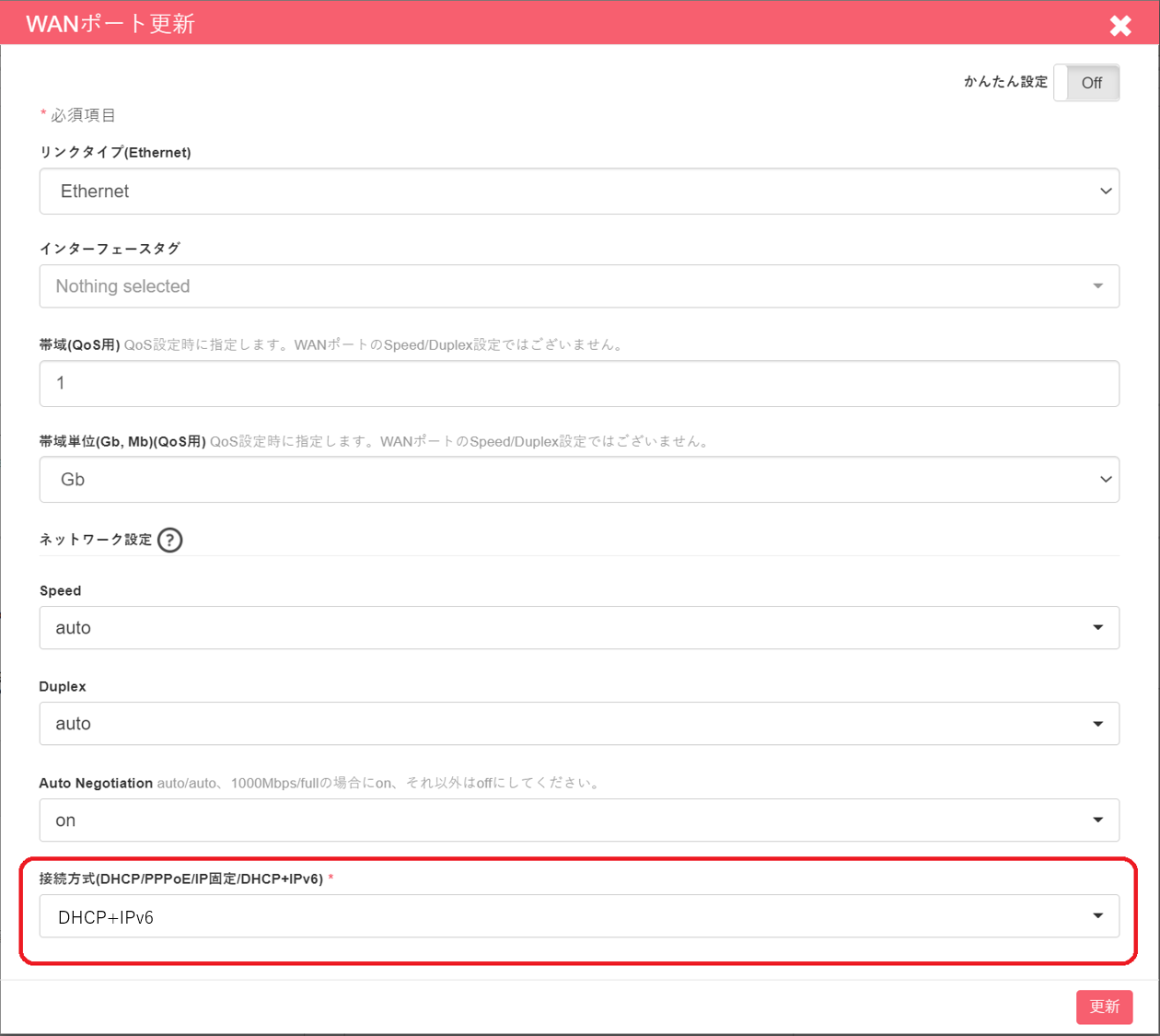Click the 接続方式(DHCP/PPPoE/IP固定/DHCP+IPv6) label
The width and height of the screenshot is (1160, 1036).
click(x=181, y=879)
